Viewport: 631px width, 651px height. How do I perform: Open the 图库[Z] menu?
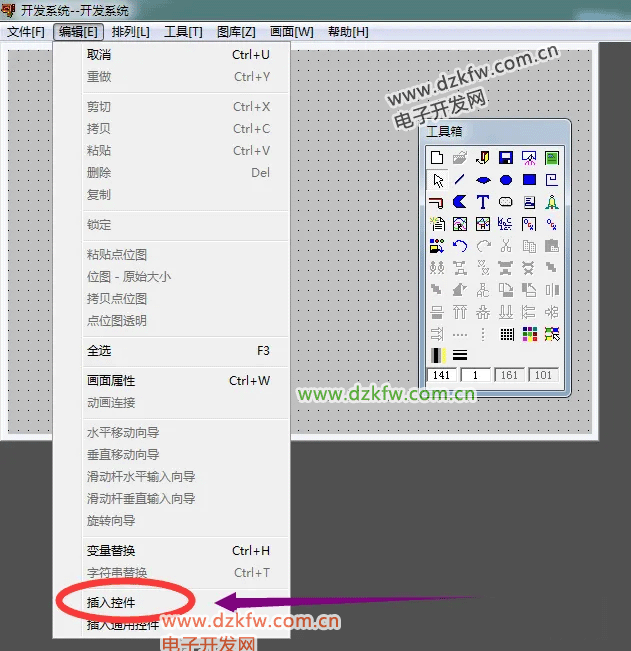point(236,32)
